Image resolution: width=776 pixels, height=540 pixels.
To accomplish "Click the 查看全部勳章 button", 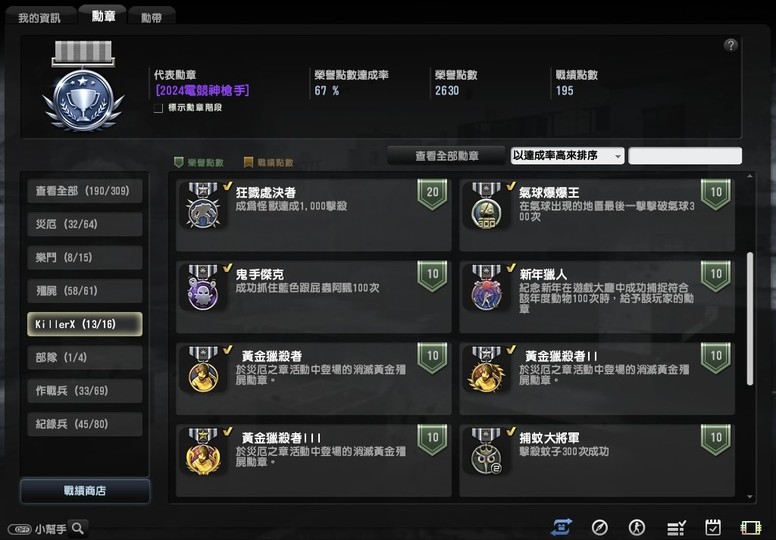I will (446, 156).
